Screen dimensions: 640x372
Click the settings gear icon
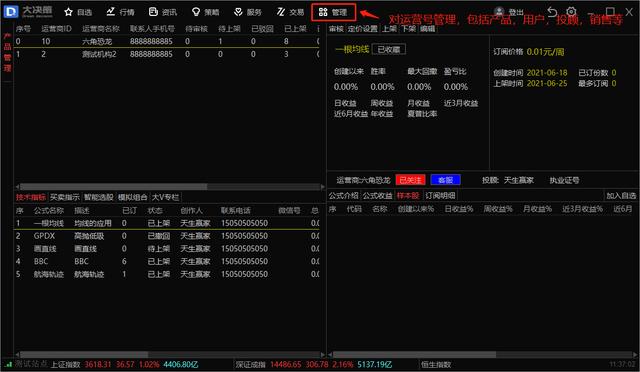click(x=571, y=11)
